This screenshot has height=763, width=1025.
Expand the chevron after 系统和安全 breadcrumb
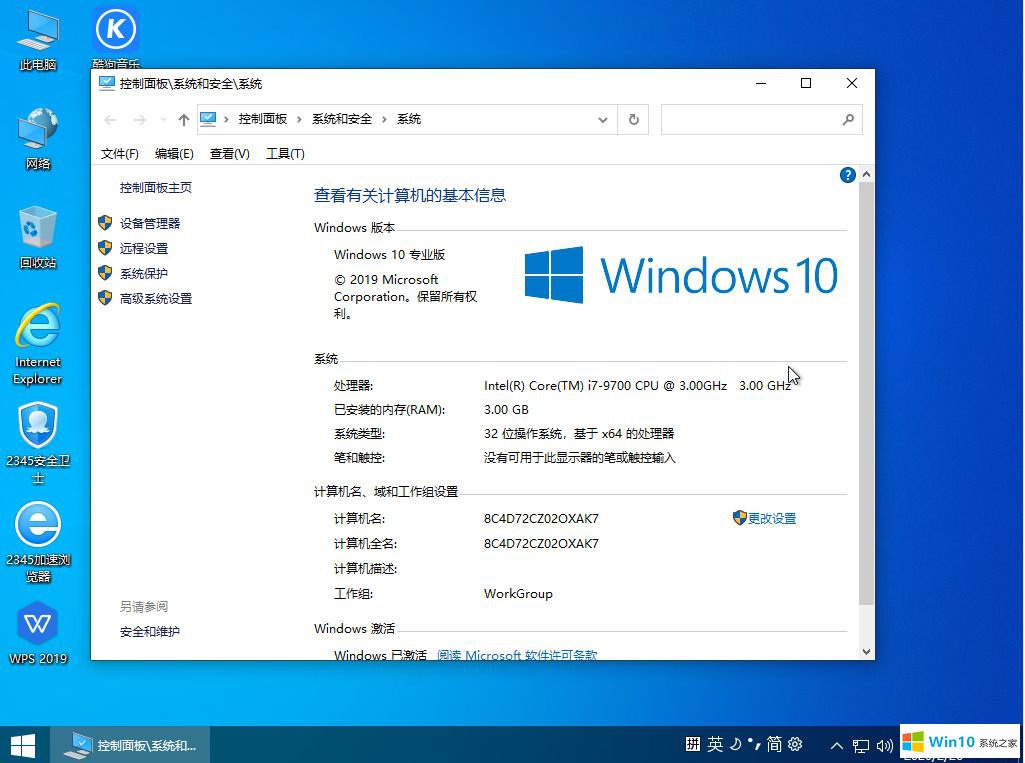pyautogui.click(x=384, y=119)
